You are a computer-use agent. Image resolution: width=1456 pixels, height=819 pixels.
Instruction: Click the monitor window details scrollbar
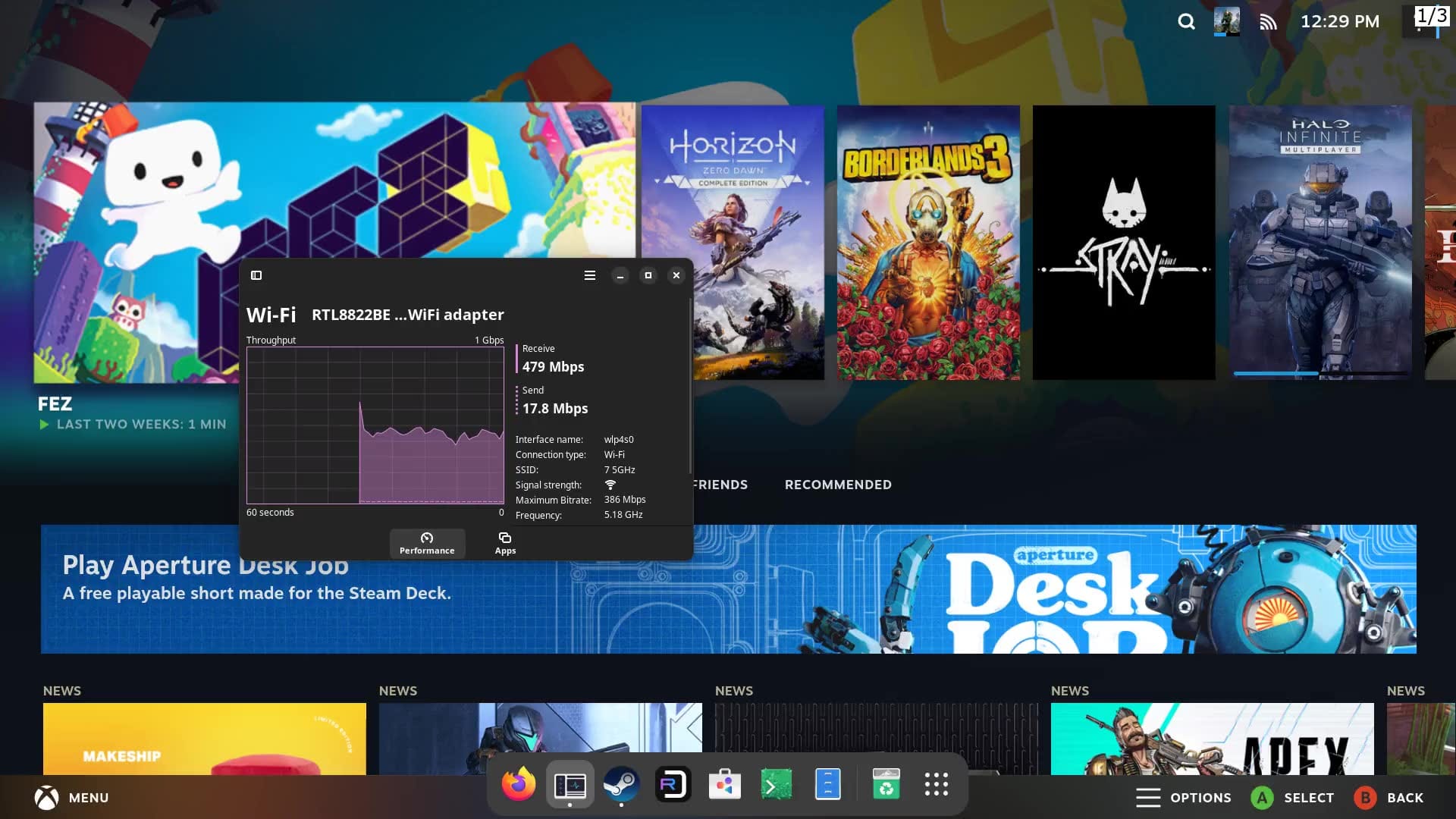690,387
